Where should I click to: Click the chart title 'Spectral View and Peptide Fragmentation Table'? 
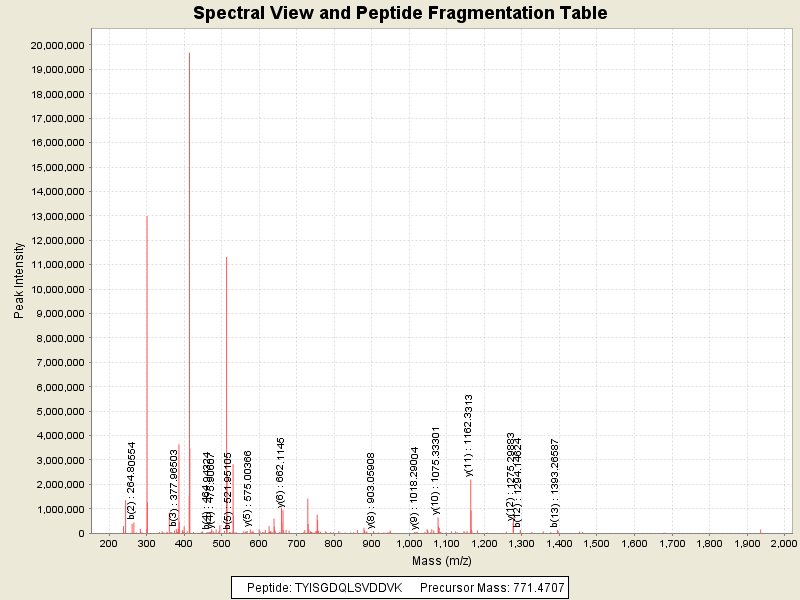click(x=400, y=13)
